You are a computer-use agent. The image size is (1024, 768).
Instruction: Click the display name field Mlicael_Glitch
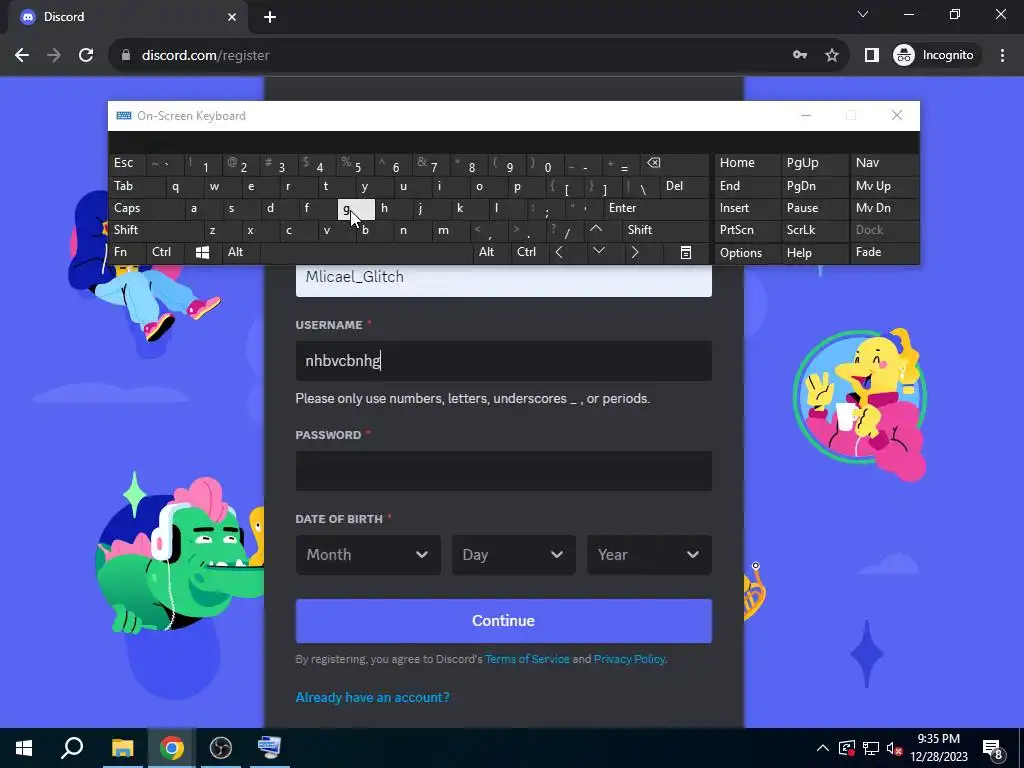tap(504, 280)
